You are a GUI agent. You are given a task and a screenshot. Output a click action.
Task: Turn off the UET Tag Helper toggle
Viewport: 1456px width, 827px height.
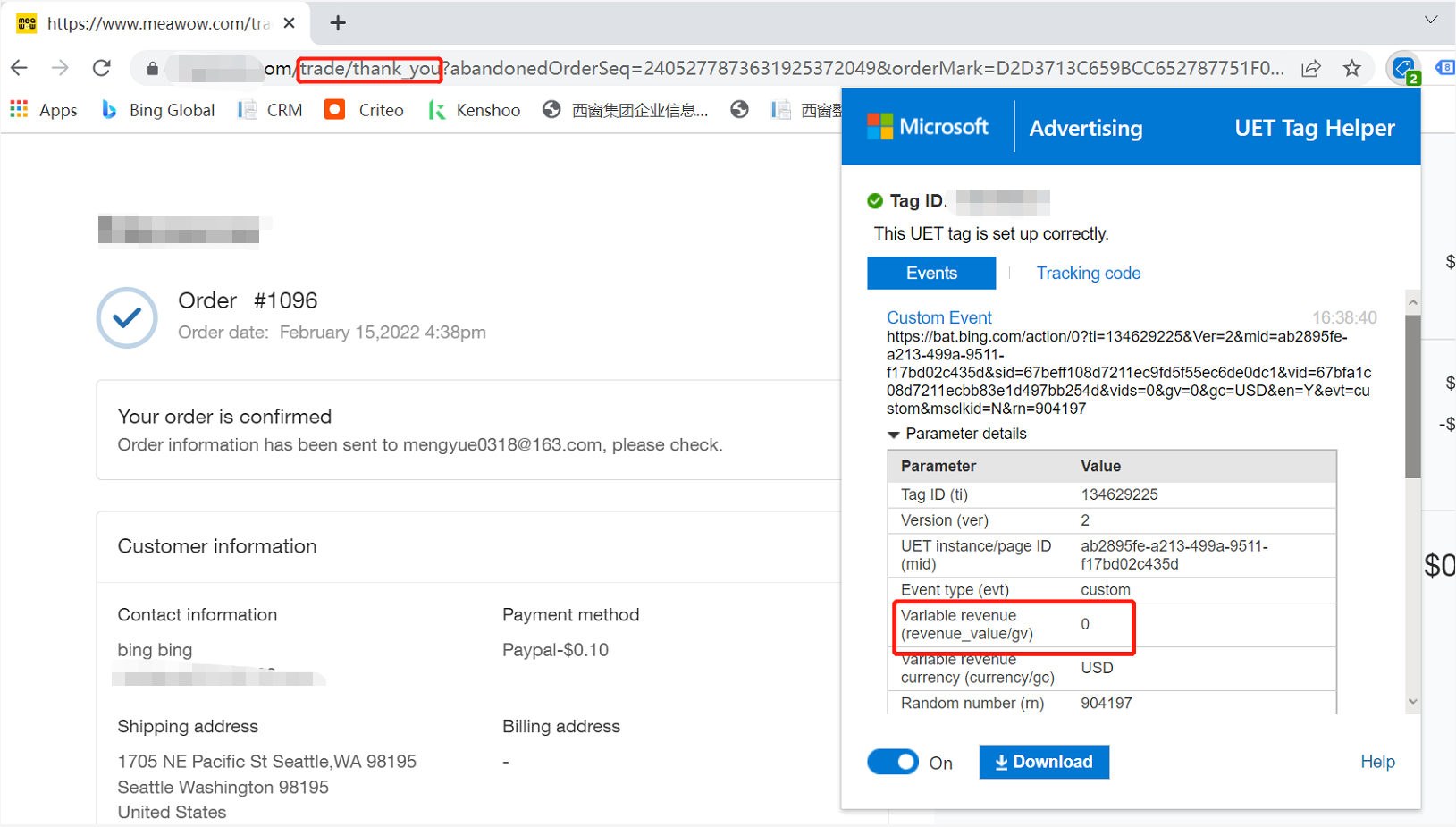click(893, 762)
